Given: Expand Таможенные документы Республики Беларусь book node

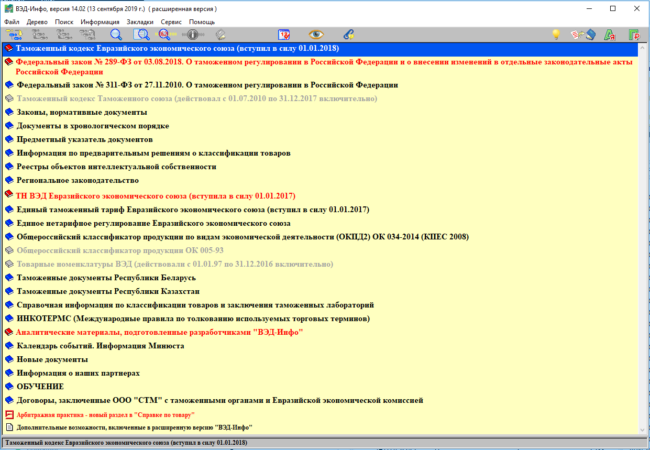Looking at the screenshot, I should coord(9,276).
